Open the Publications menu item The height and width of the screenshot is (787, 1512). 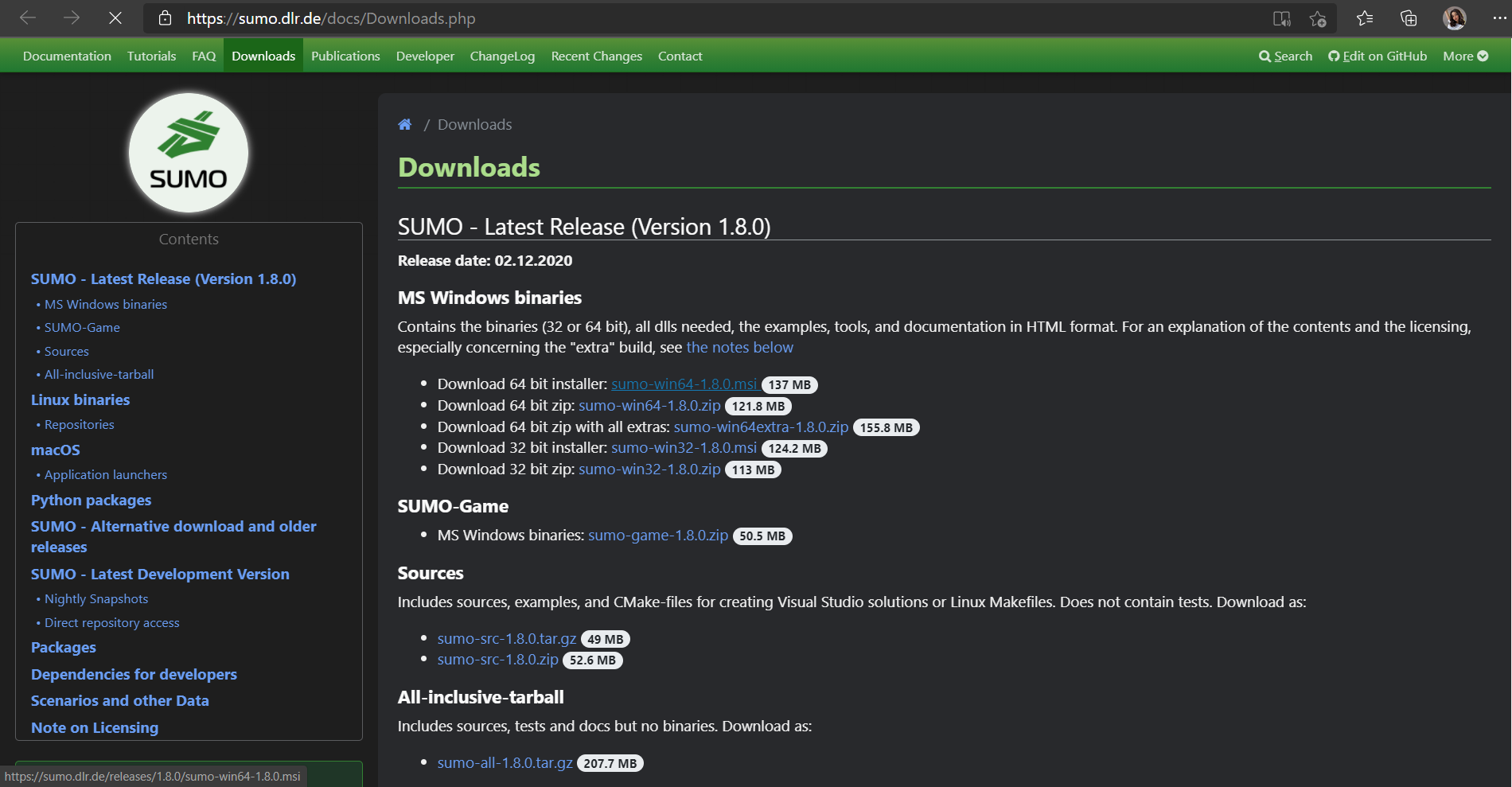(x=345, y=56)
